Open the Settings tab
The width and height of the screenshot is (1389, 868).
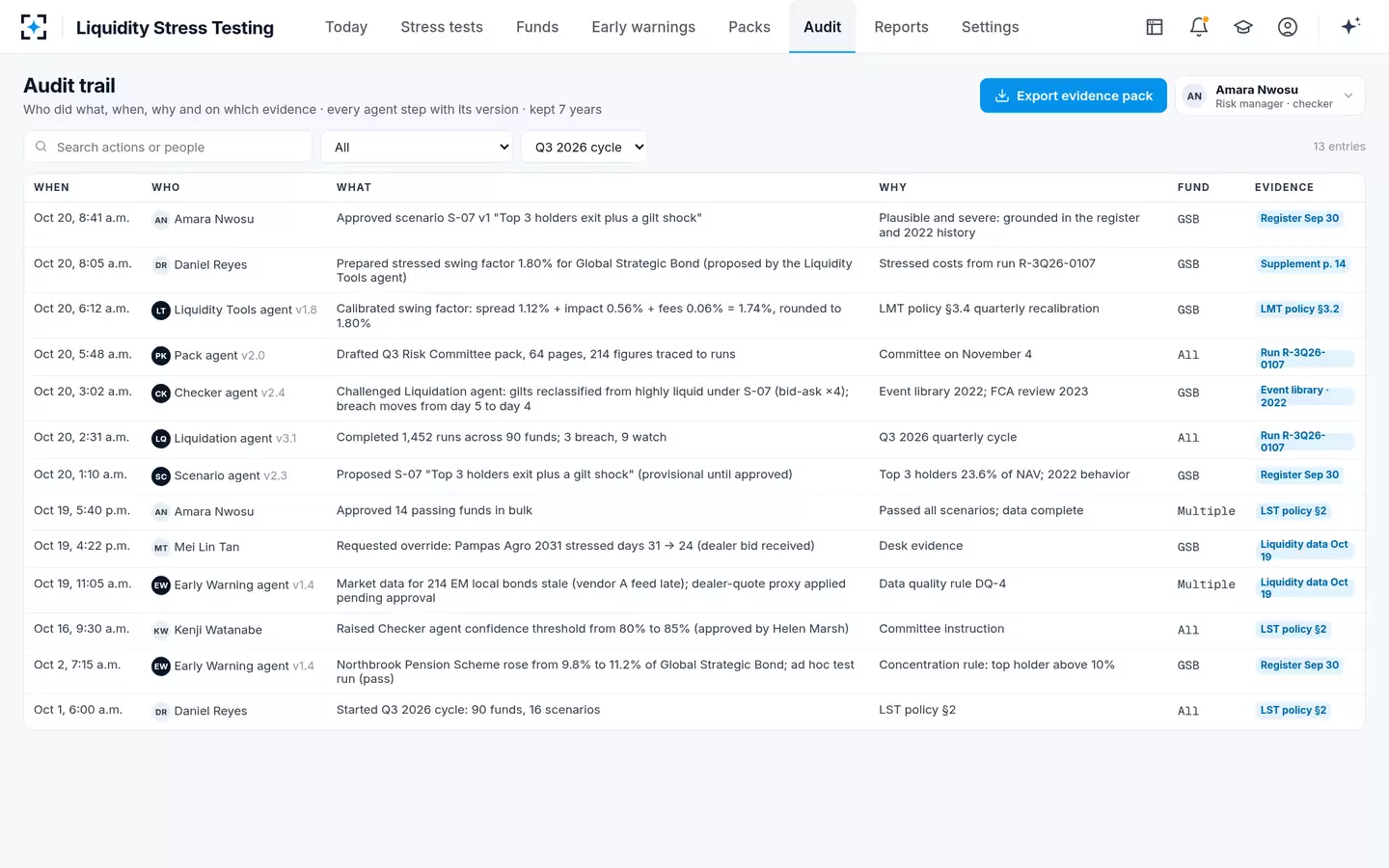(x=990, y=27)
